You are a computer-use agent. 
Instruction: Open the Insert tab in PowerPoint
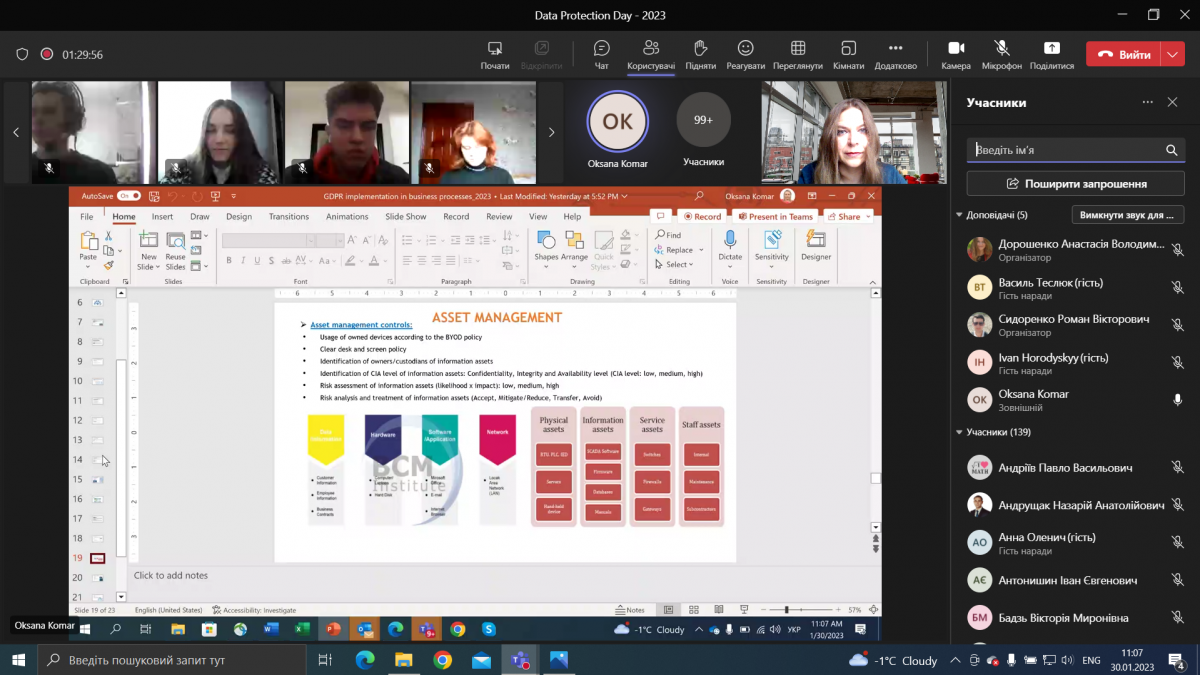tap(162, 217)
